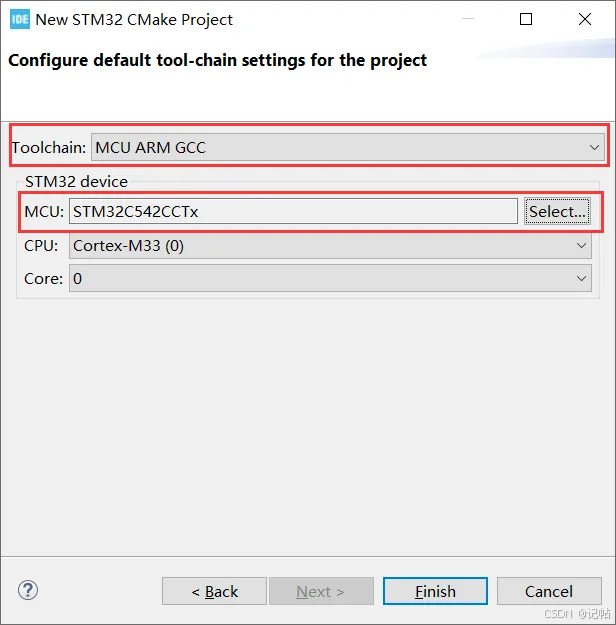This screenshot has width=616, height=625.
Task: Cancel the new project wizard
Action: pyautogui.click(x=549, y=591)
